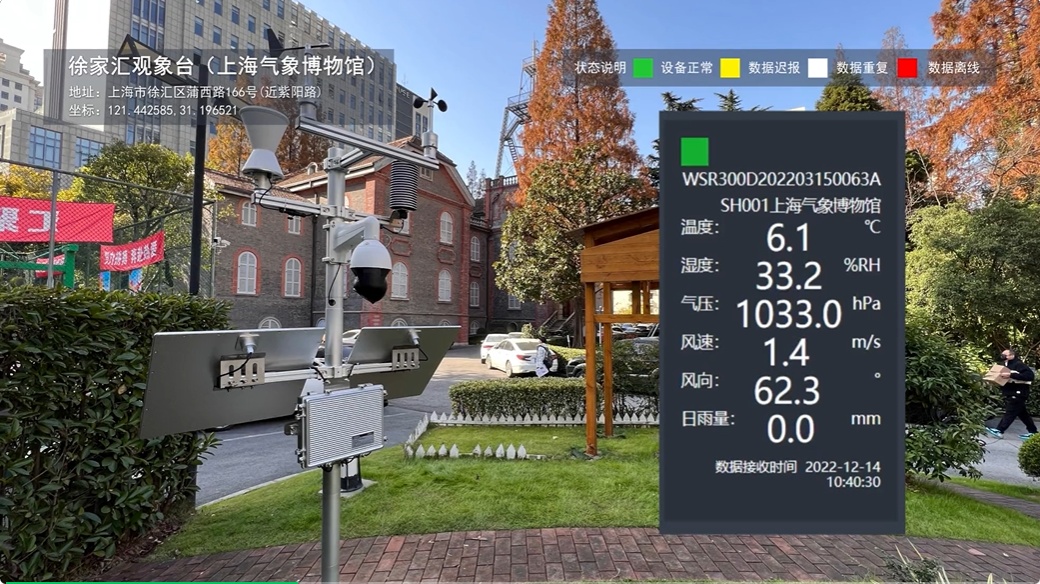Click the daily rainfall value 0.0
The image size is (1040, 584).
coord(790,429)
